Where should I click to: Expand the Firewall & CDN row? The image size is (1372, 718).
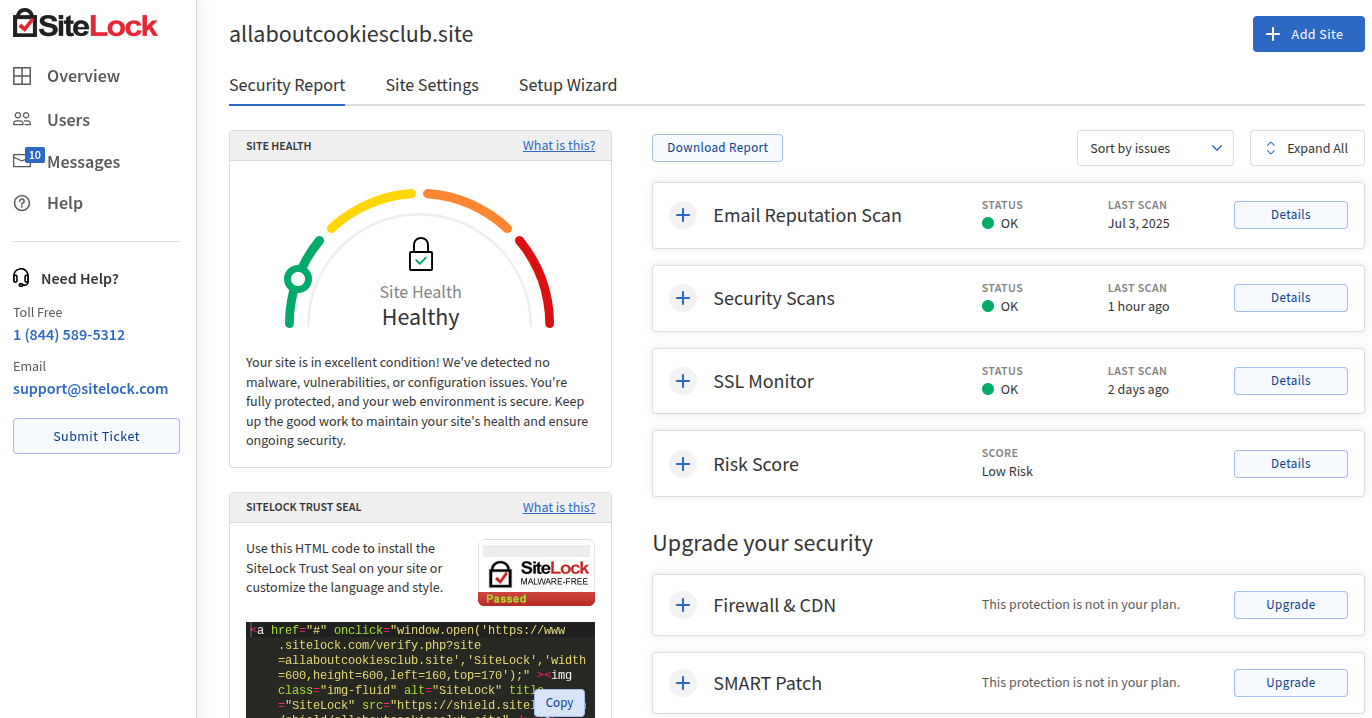pos(683,605)
